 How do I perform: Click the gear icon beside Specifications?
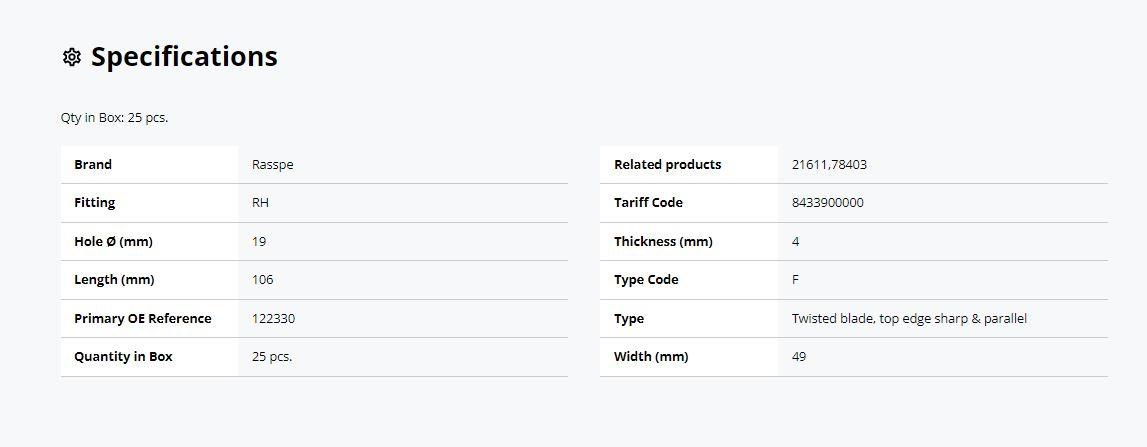click(x=72, y=57)
